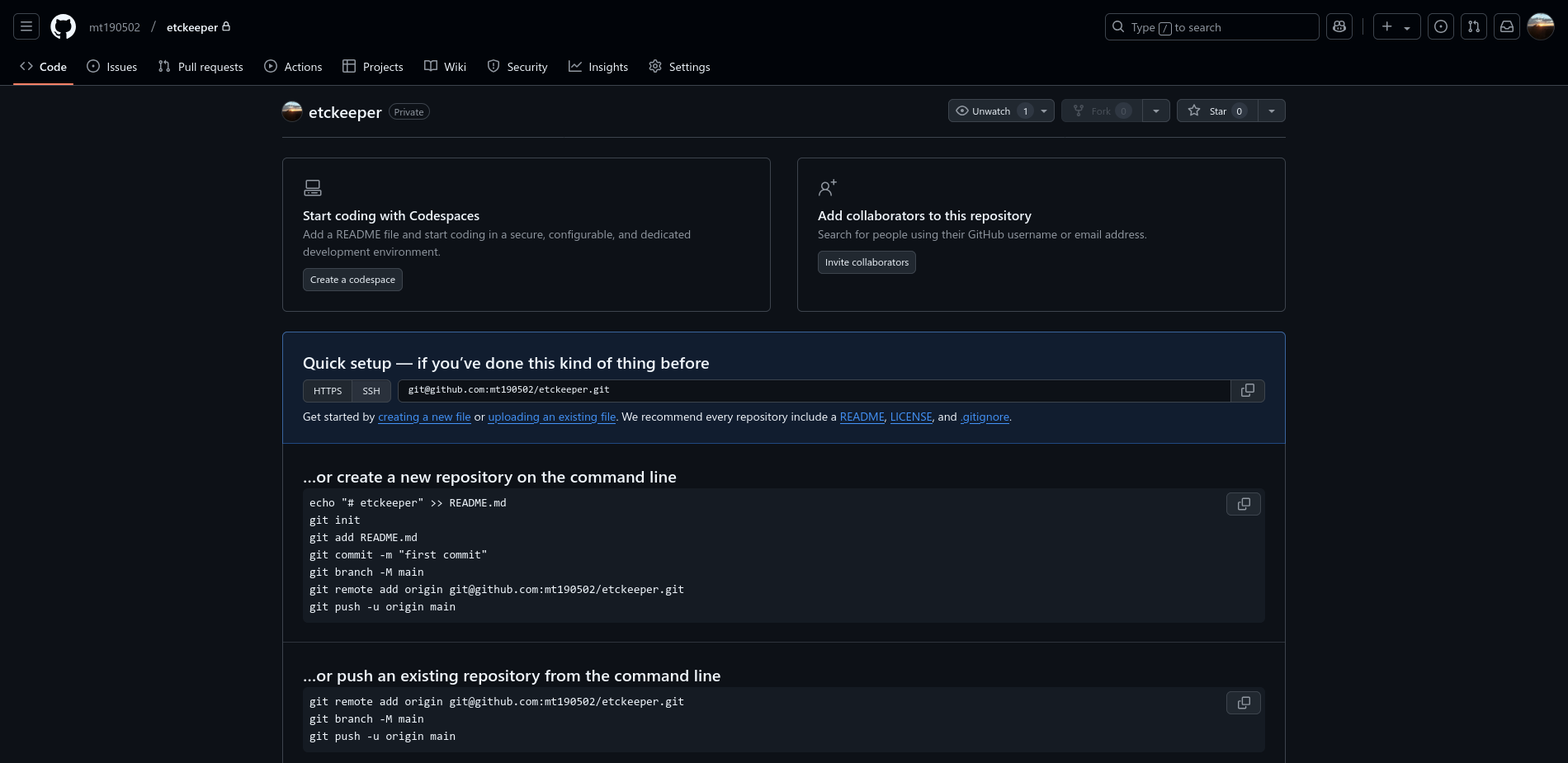Viewport: 1568px width, 763px height.
Task: Go to GitHub homepage via Octocat logo
Action: 64,27
